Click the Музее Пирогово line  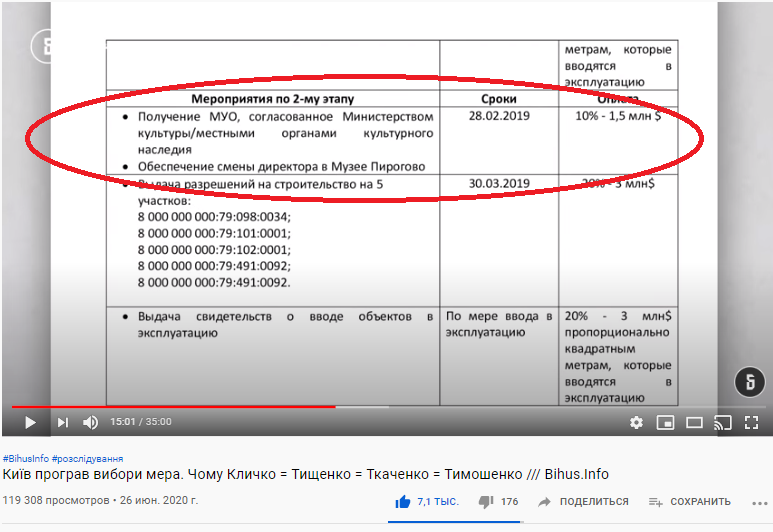[281, 167]
